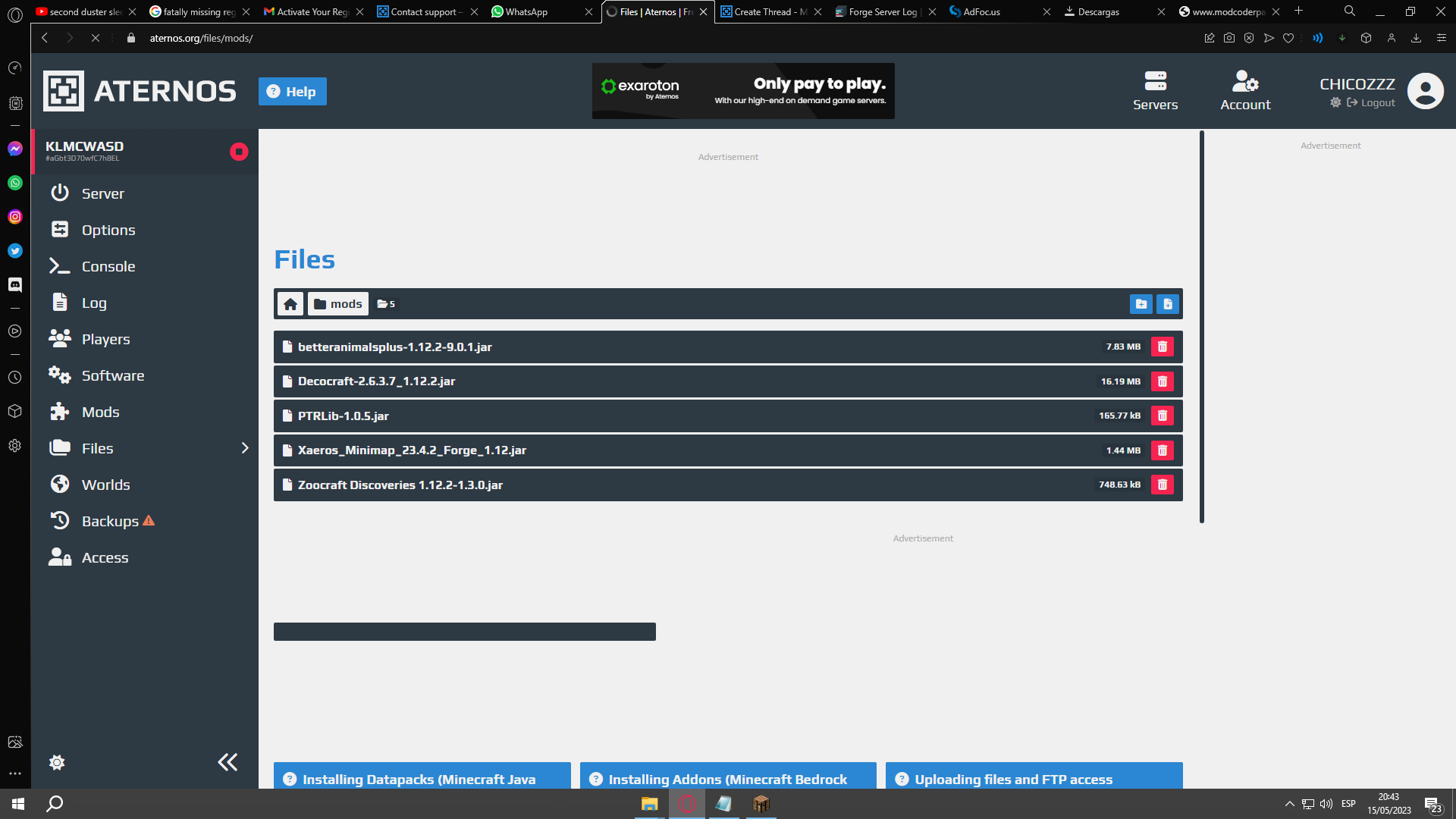1456x819 pixels.
Task: Delete Zoocraft Discoveries jar file
Action: (1163, 485)
